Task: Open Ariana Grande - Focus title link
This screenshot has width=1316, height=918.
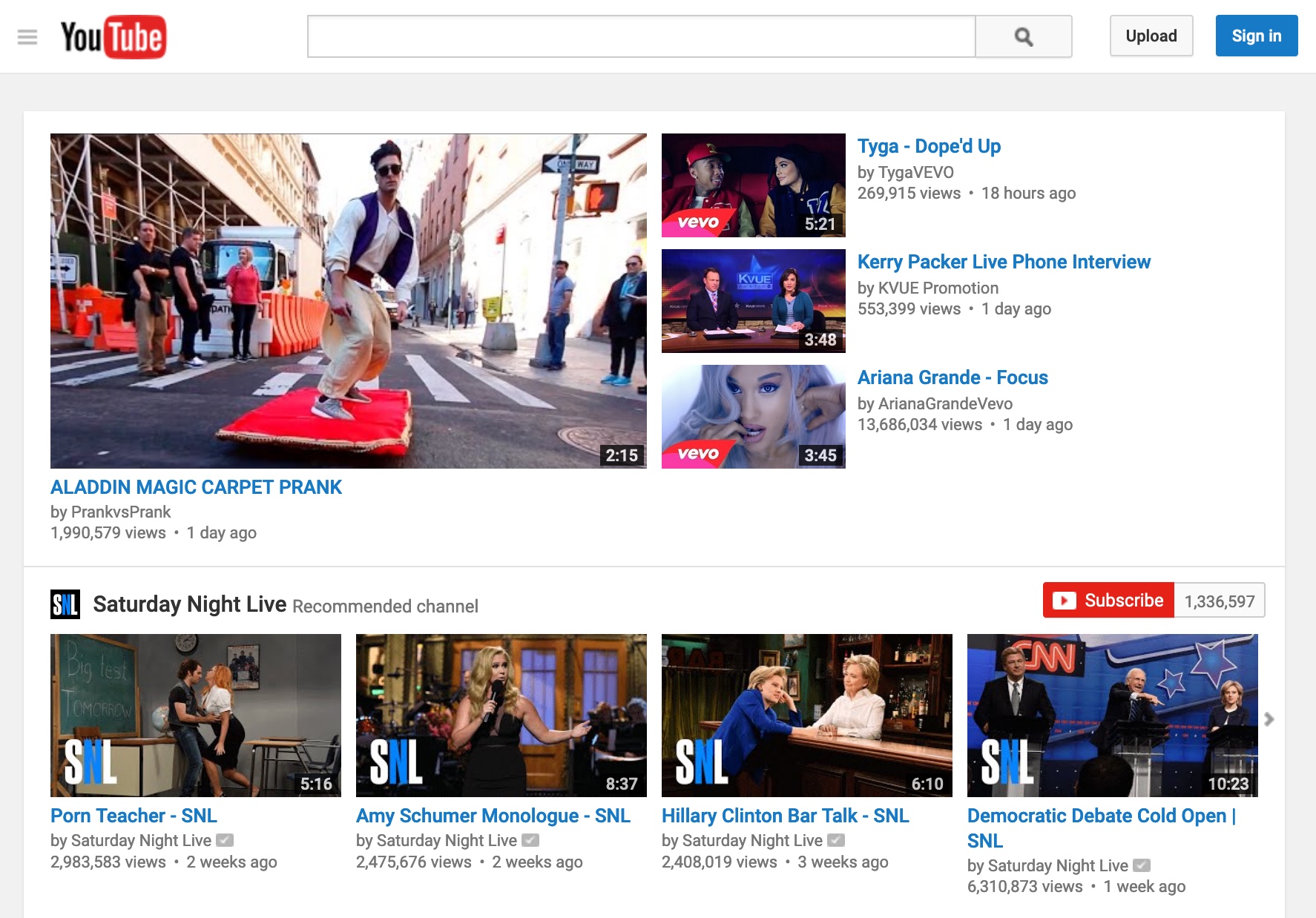Action: (x=953, y=377)
